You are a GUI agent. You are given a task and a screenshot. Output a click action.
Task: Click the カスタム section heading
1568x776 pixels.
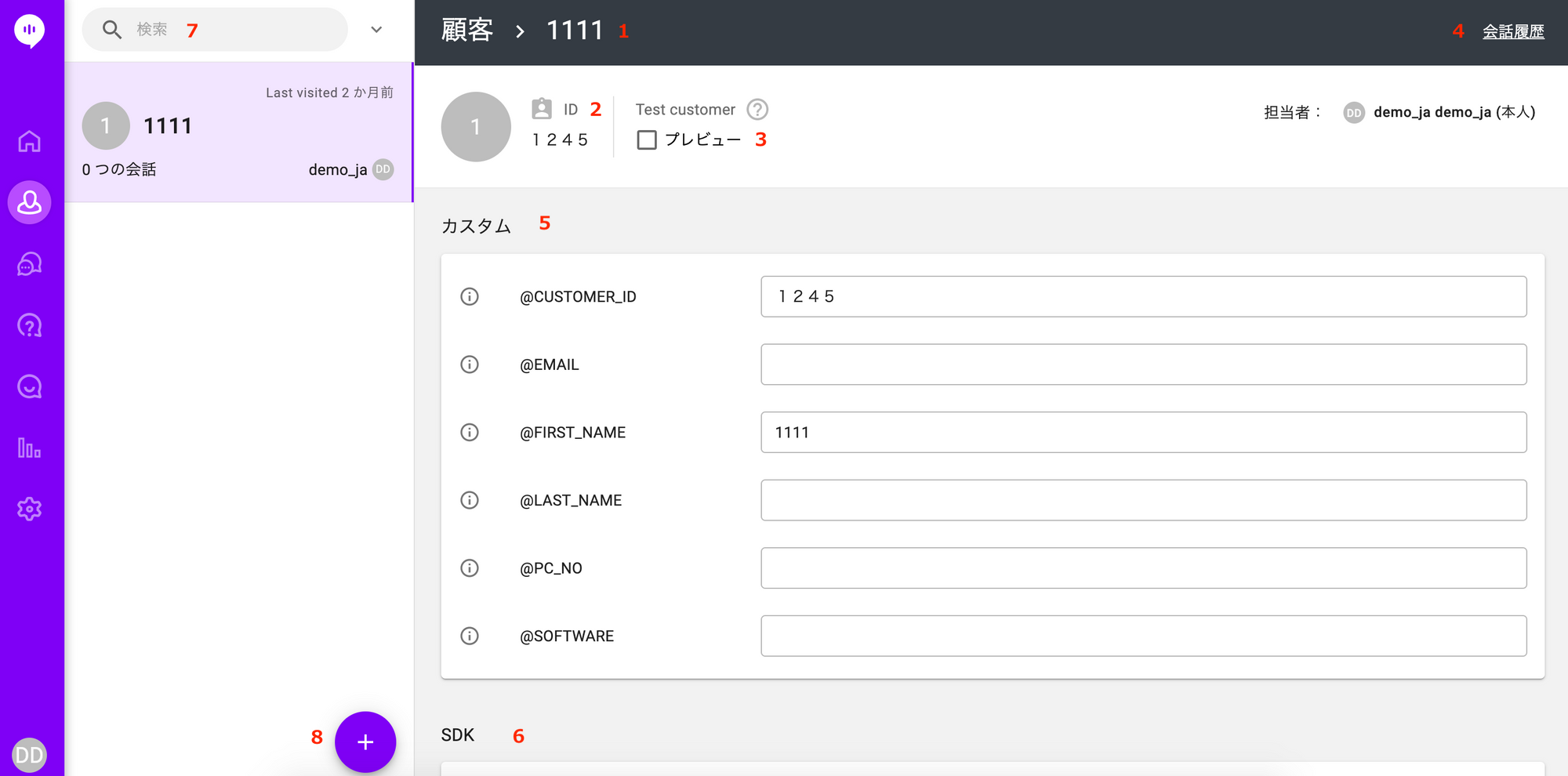(476, 227)
